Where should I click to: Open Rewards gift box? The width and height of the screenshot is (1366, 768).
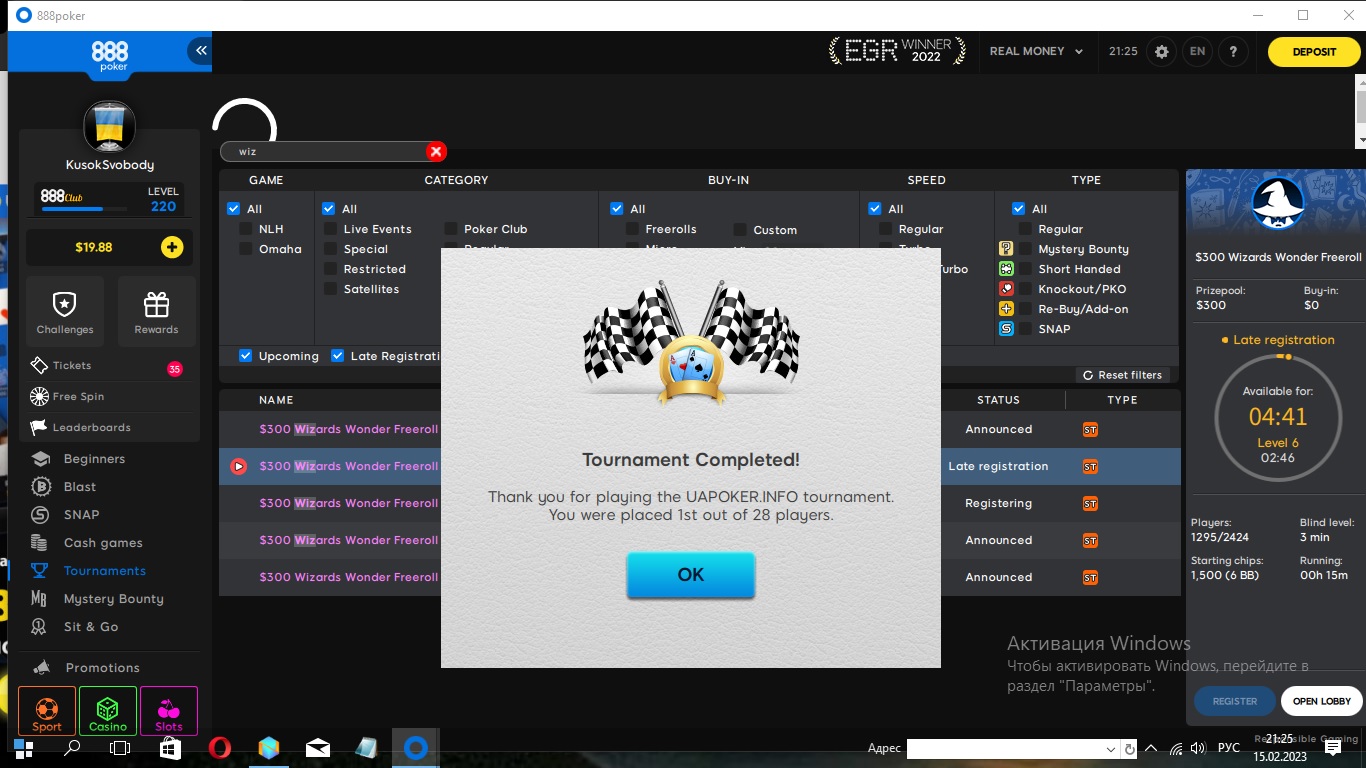click(156, 311)
